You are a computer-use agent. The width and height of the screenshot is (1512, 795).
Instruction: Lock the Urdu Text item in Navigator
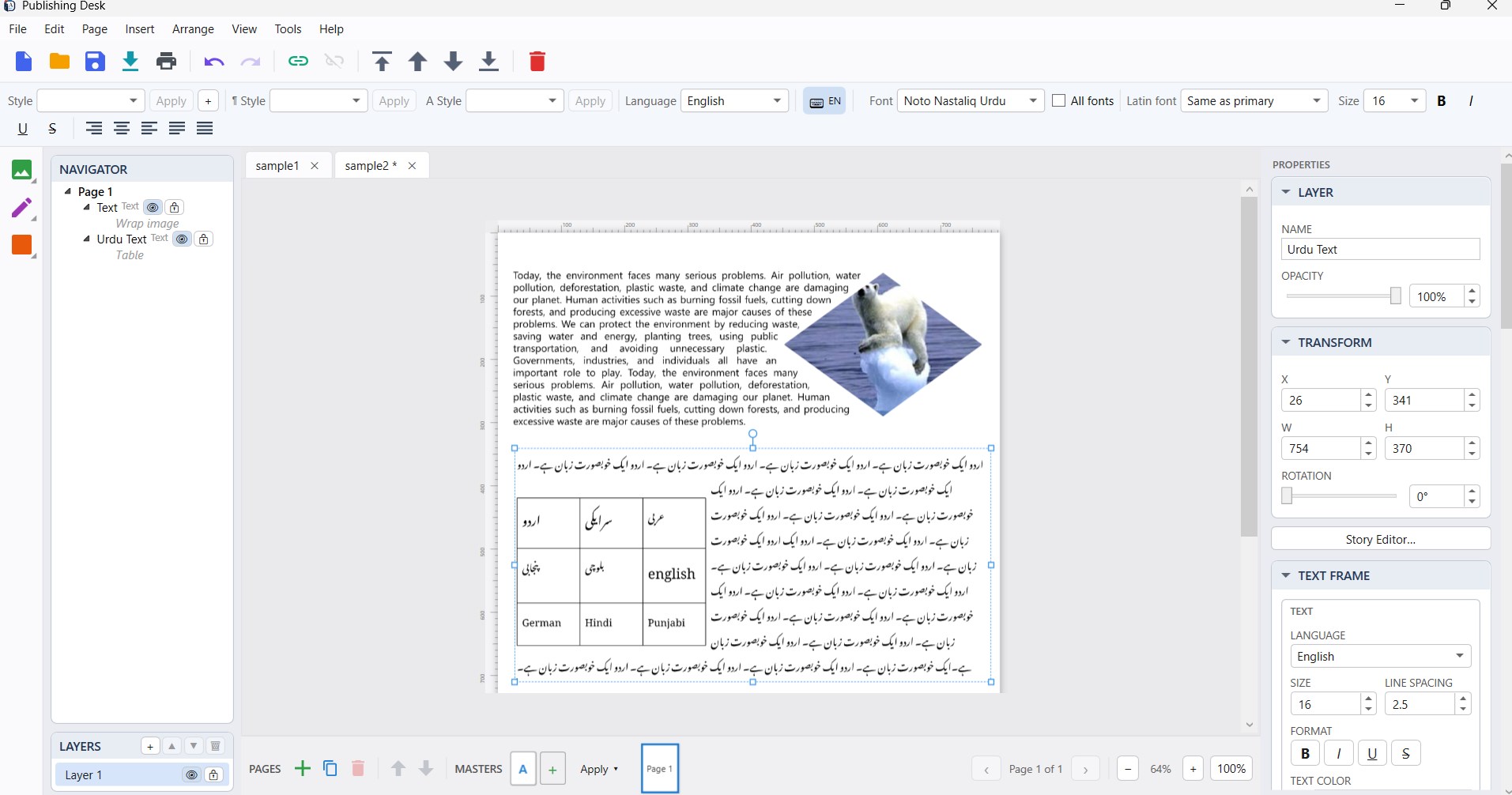pyautogui.click(x=204, y=239)
